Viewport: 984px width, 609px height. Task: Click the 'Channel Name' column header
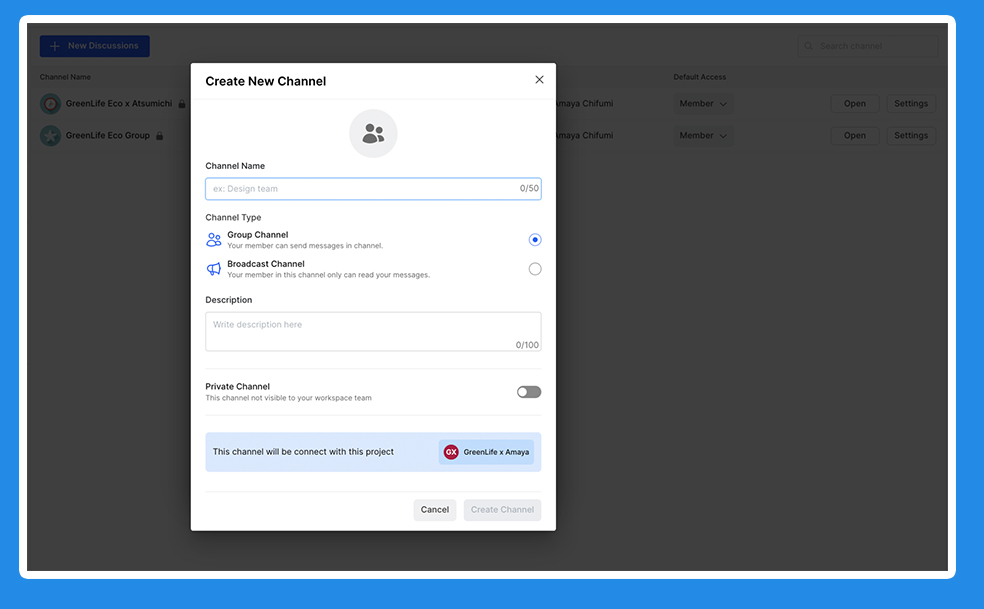[65, 77]
